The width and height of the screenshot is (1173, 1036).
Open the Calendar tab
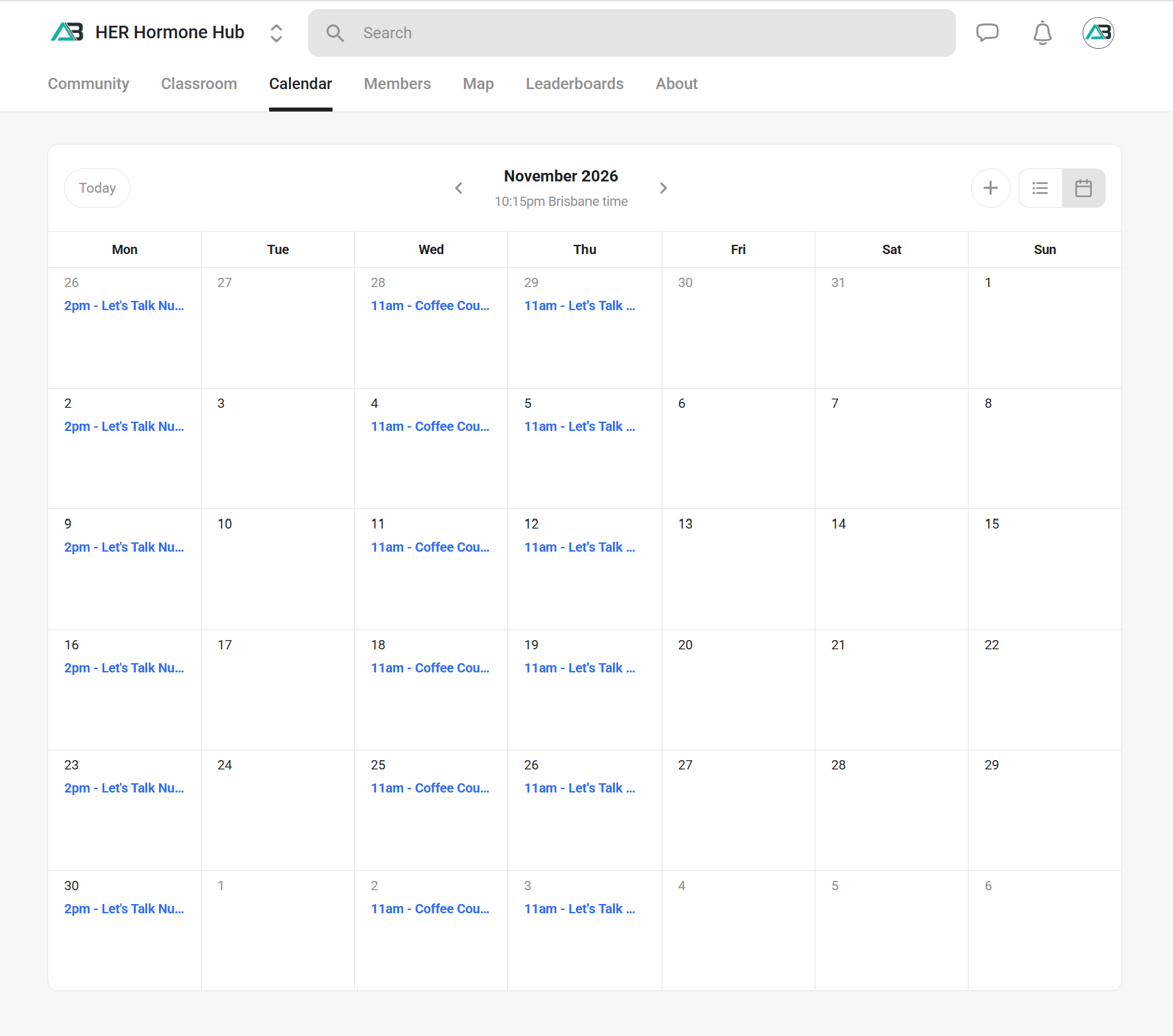[x=300, y=84]
